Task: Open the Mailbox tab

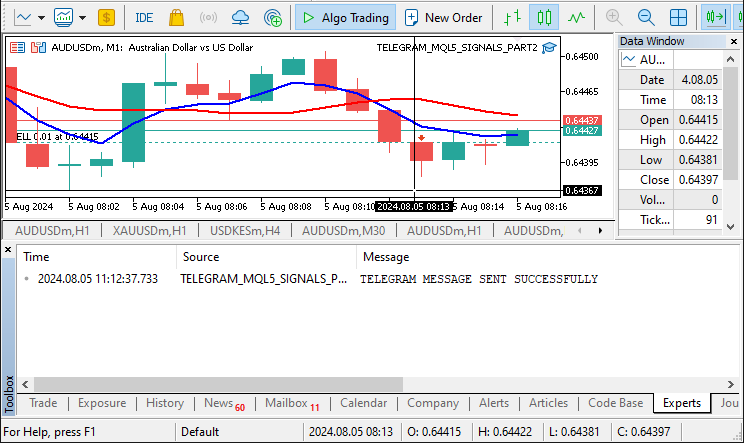Action: tap(292, 403)
